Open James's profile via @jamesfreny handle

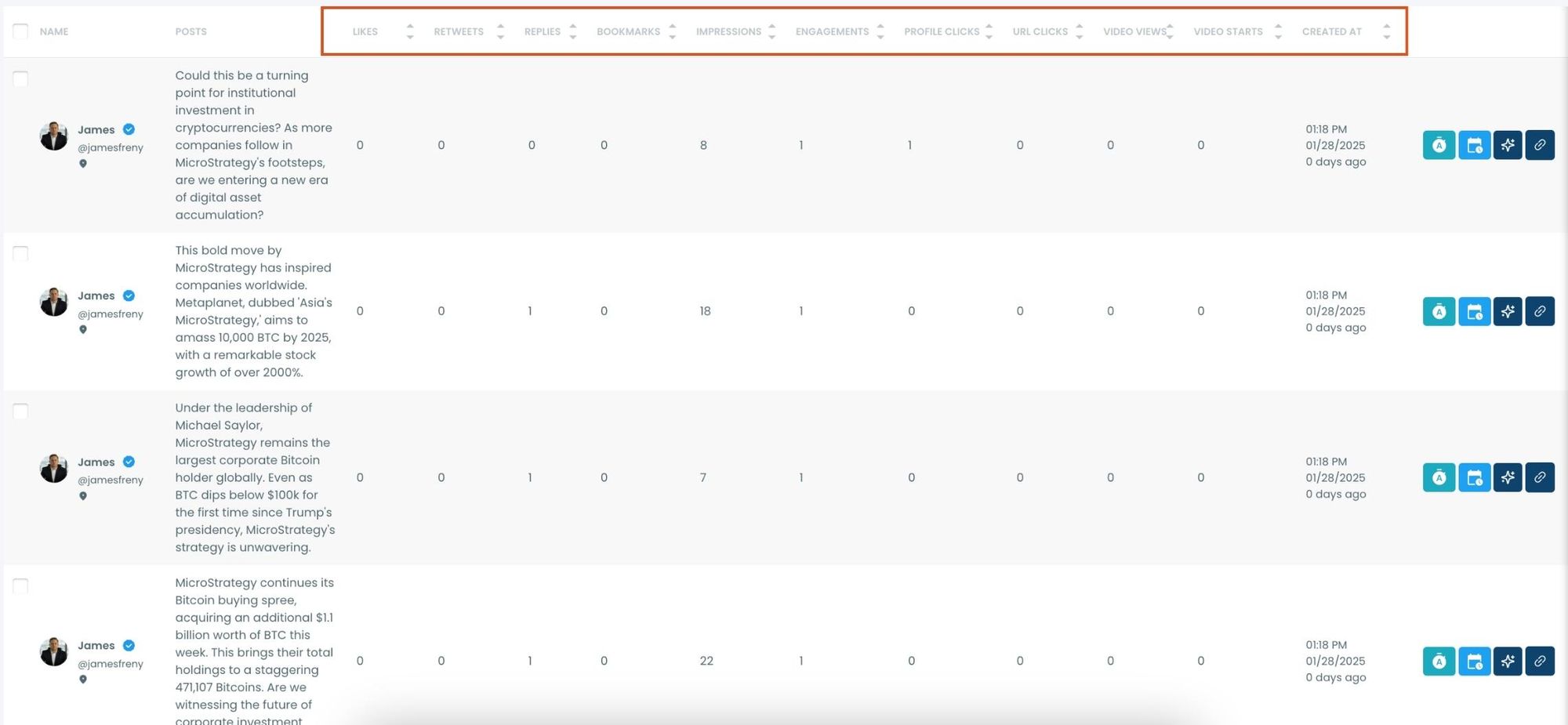click(x=111, y=147)
